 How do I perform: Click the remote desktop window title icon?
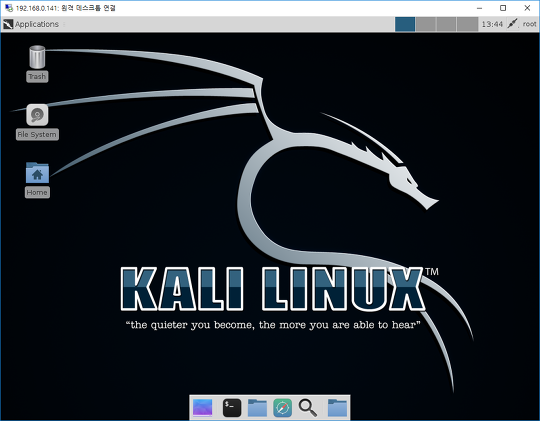coord(9,8)
